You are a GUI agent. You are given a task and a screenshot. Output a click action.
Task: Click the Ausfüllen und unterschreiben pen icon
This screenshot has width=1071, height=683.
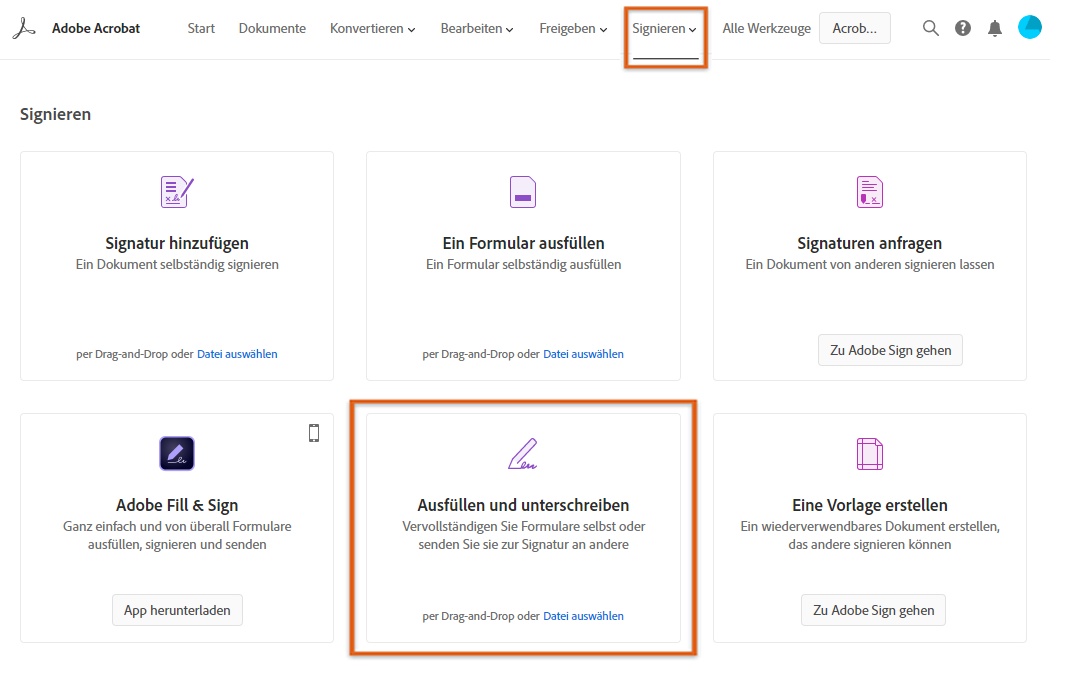pyautogui.click(x=522, y=453)
